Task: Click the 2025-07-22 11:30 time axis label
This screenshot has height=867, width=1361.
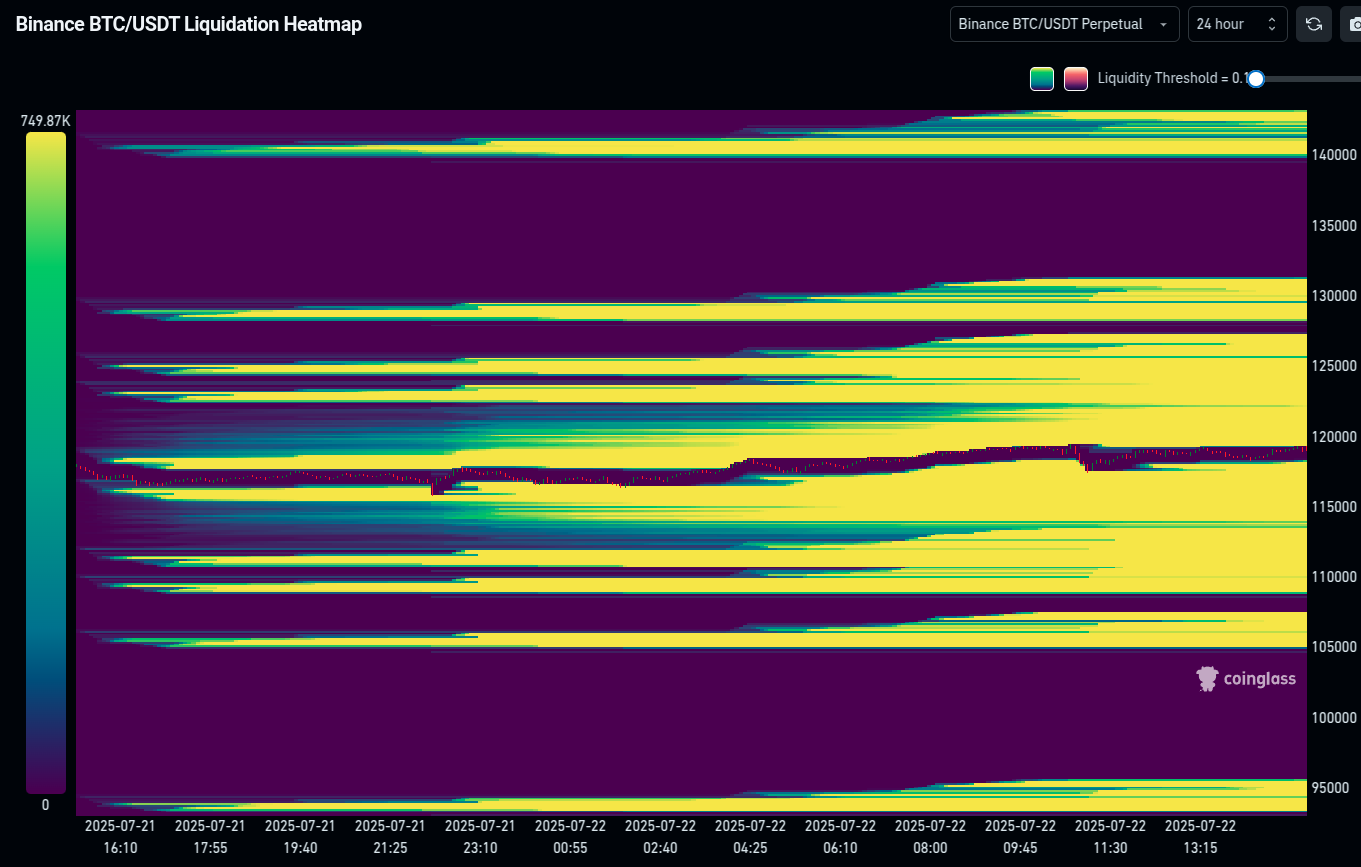Action: point(1110,836)
